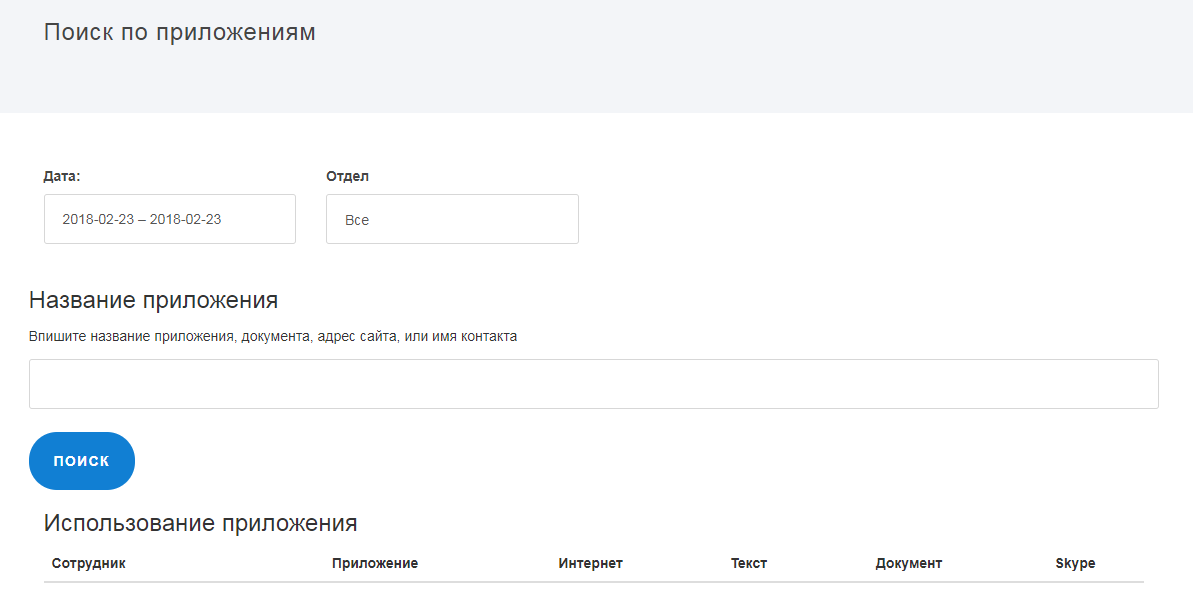
Task: Sort by the Сотрудник column header
Action: point(89,563)
